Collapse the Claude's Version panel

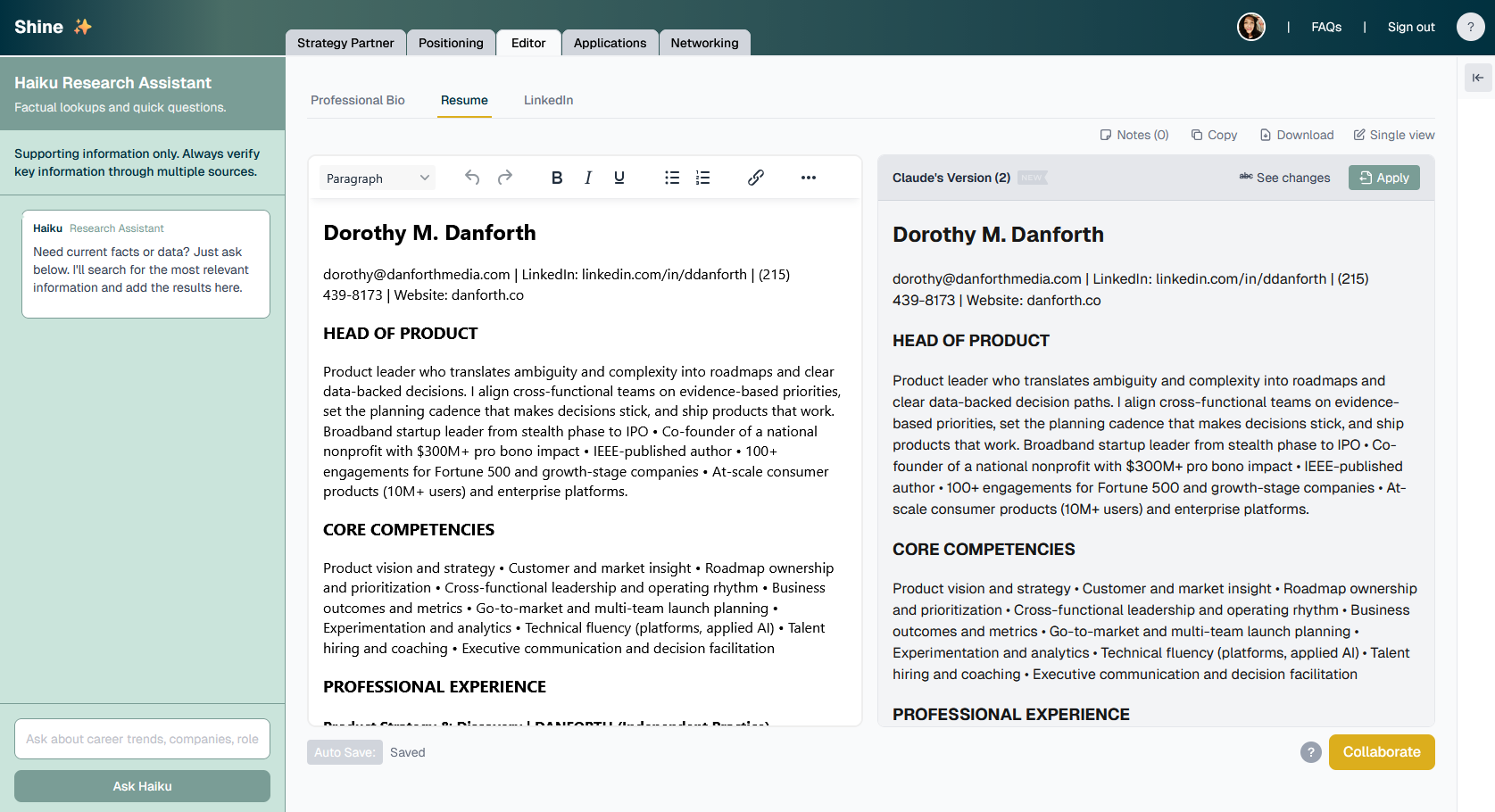click(x=1478, y=78)
